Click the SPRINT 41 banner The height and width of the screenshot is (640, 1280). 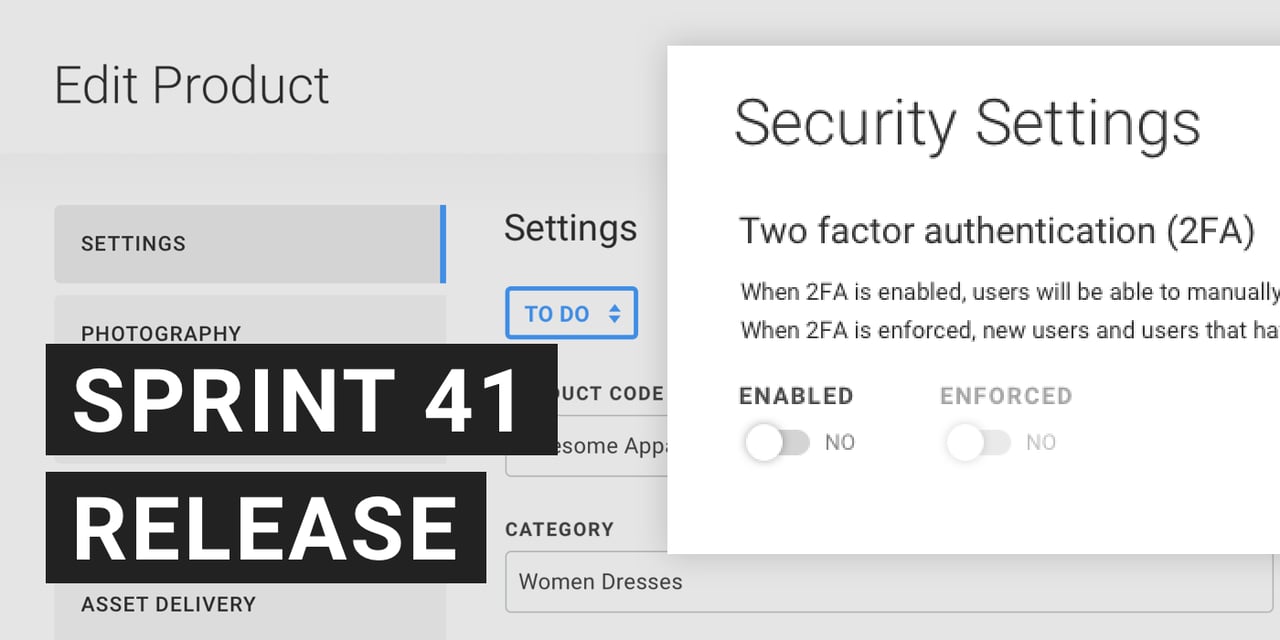tap(300, 400)
